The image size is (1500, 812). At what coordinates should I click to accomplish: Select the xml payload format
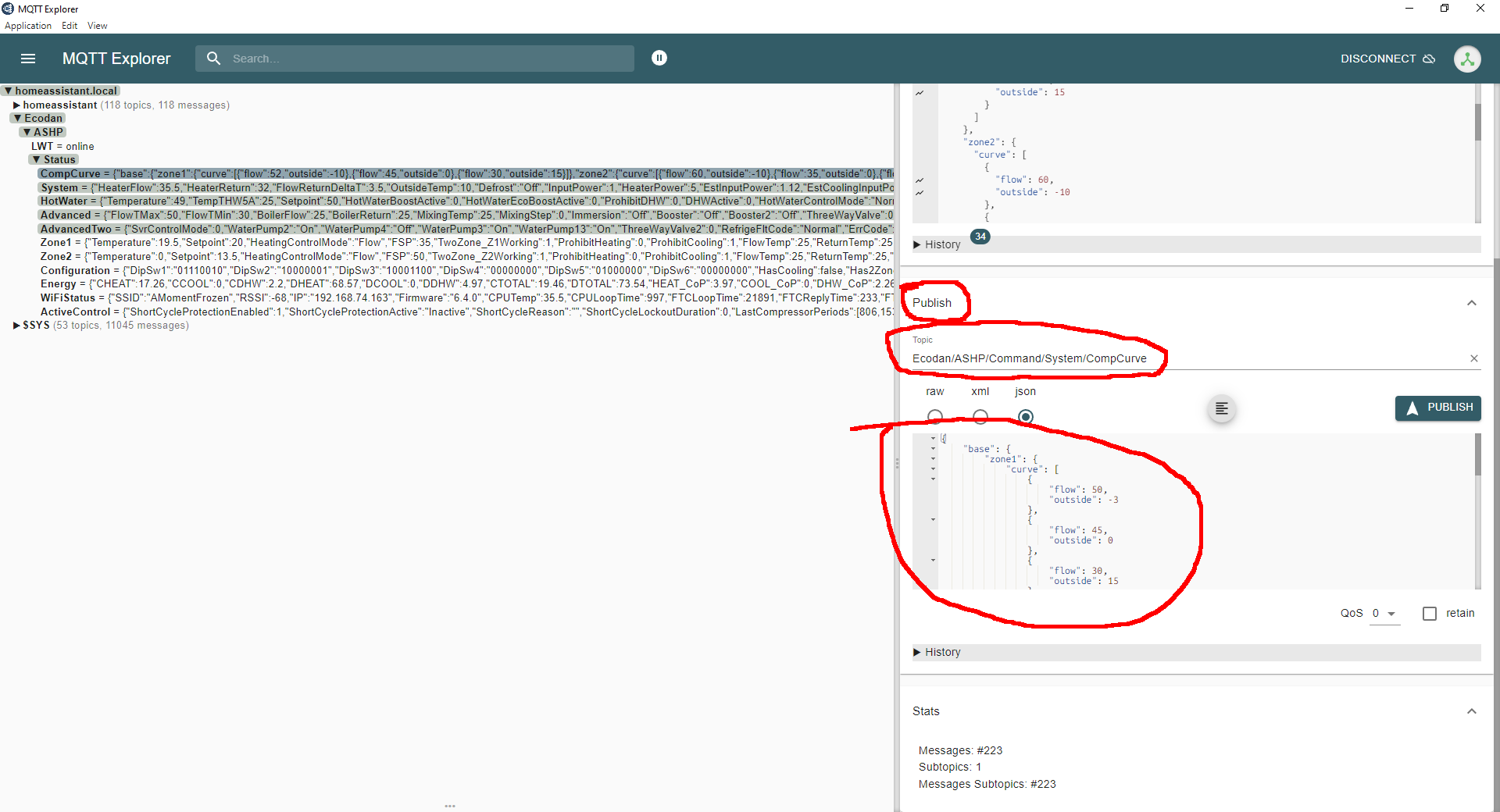click(x=980, y=416)
